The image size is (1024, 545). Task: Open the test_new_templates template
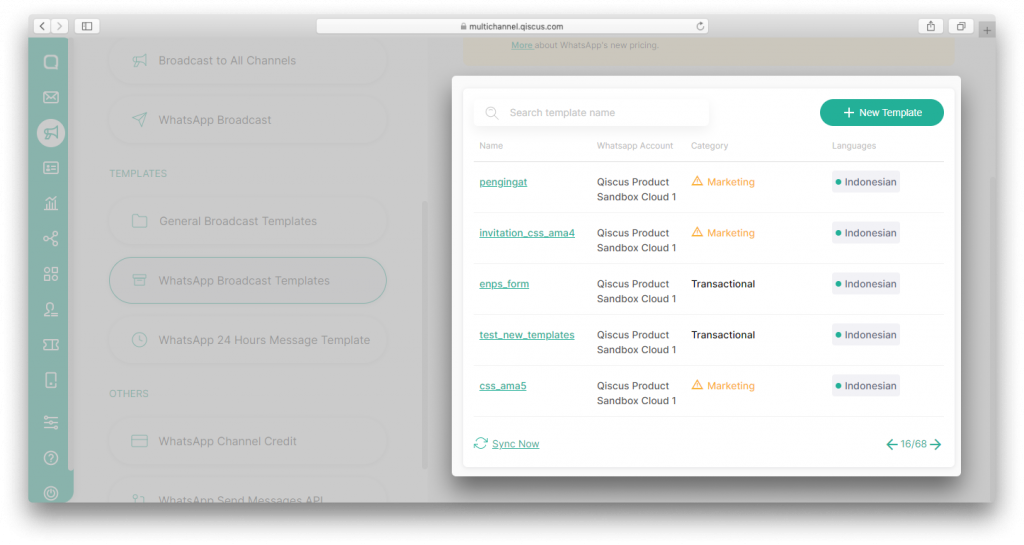(x=527, y=335)
